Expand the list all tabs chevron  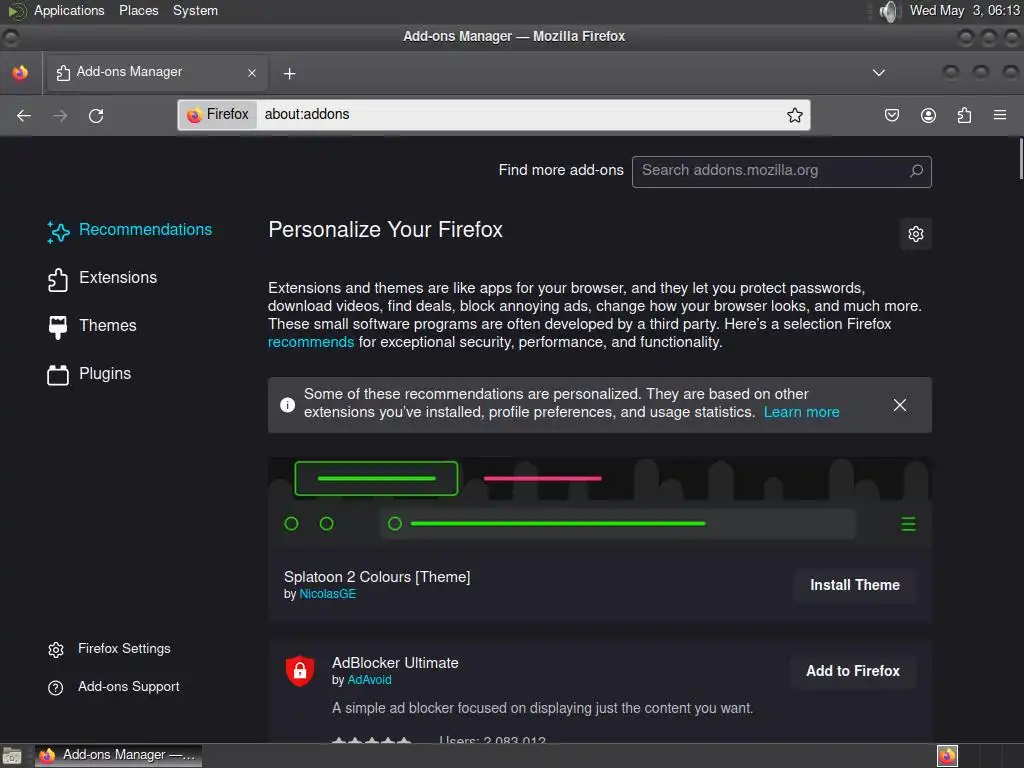tap(879, 72)
